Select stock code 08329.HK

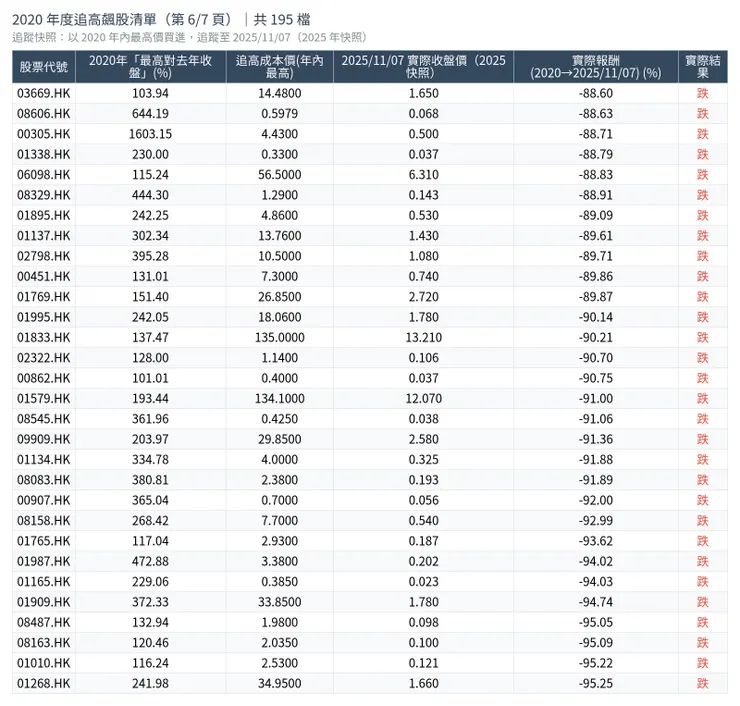pos(43,195)
